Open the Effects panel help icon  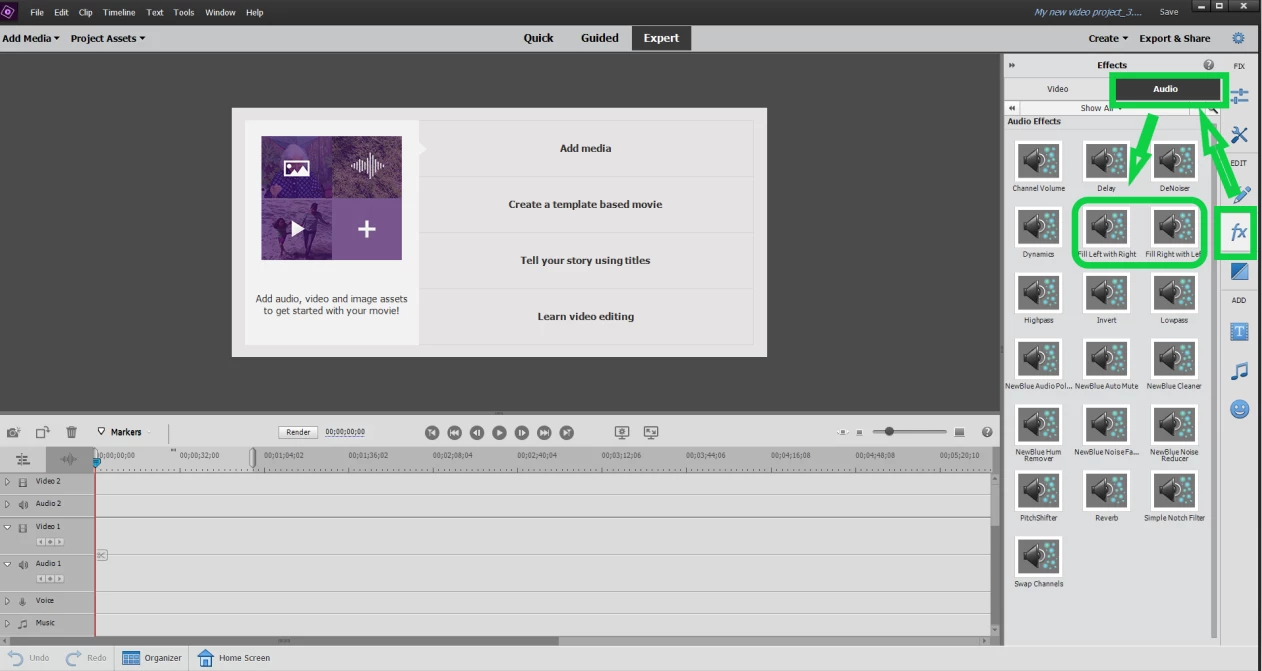pos(1209,65)
